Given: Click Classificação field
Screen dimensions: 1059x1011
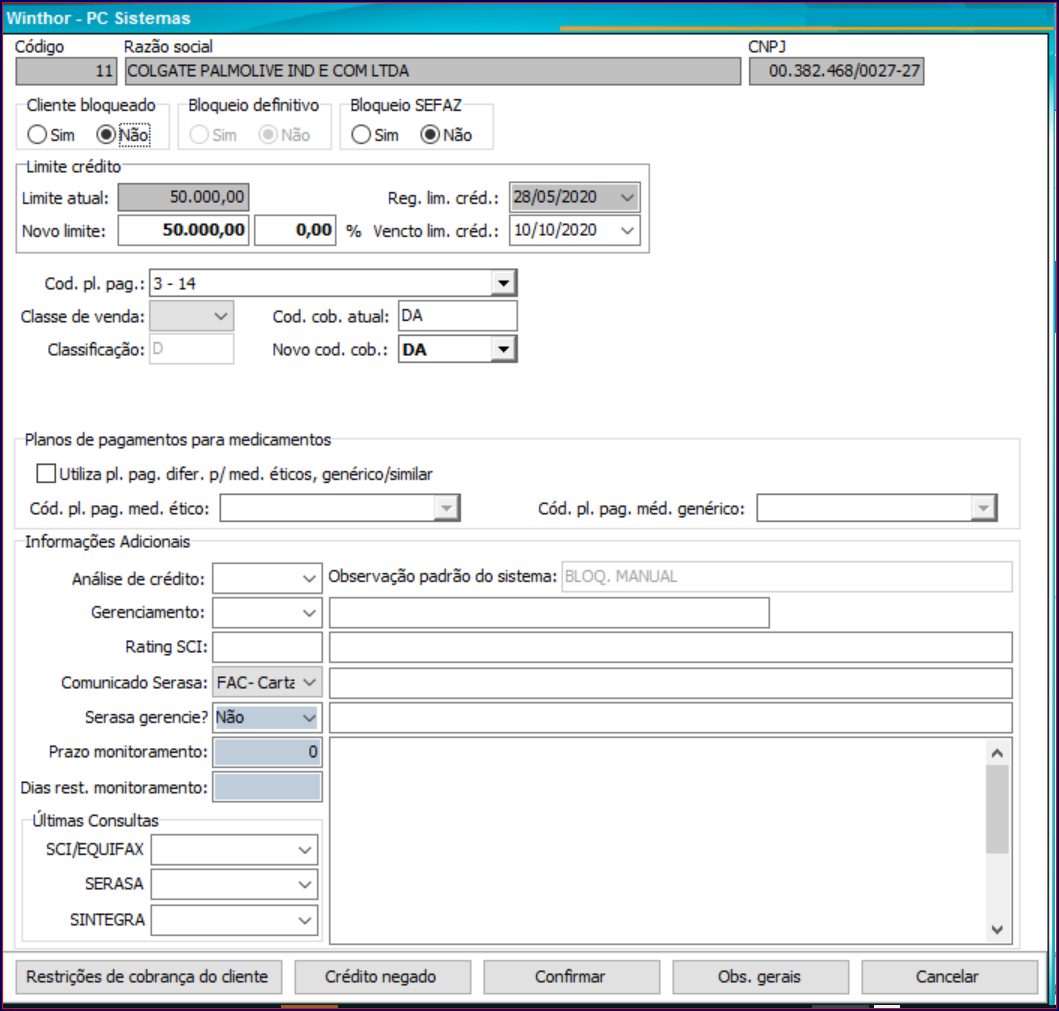Looking at the screenshot, I should tap(192, 349).
